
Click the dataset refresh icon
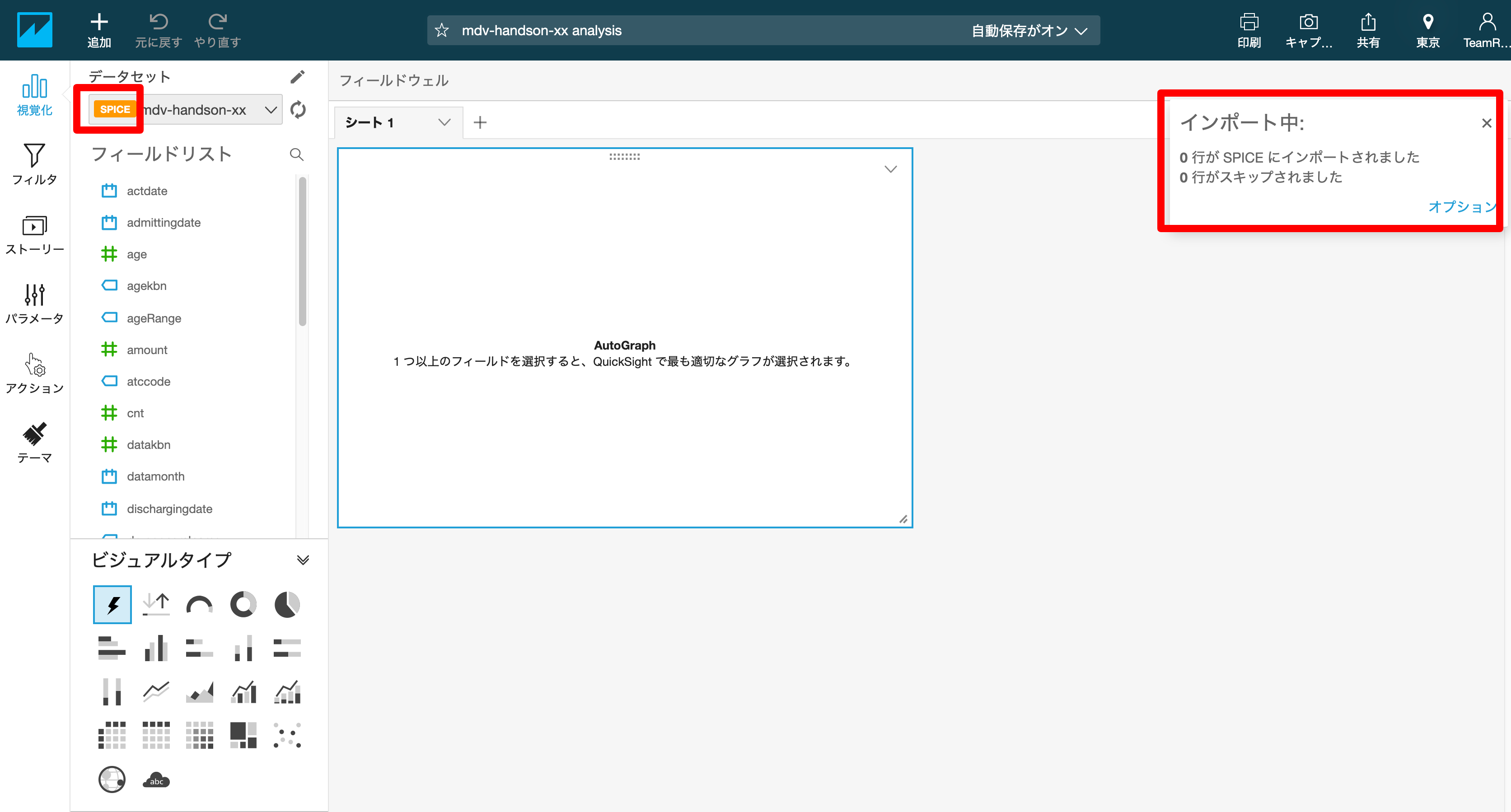tap(298, 110)
